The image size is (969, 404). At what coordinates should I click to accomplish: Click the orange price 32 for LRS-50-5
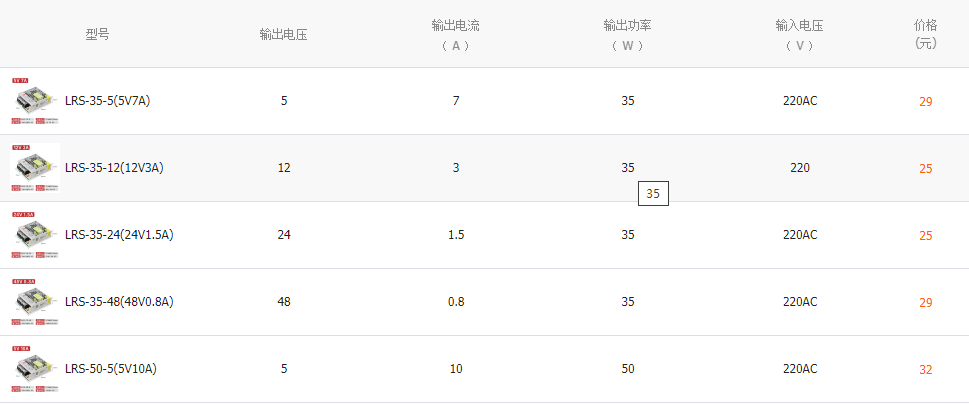coord(925,370)
